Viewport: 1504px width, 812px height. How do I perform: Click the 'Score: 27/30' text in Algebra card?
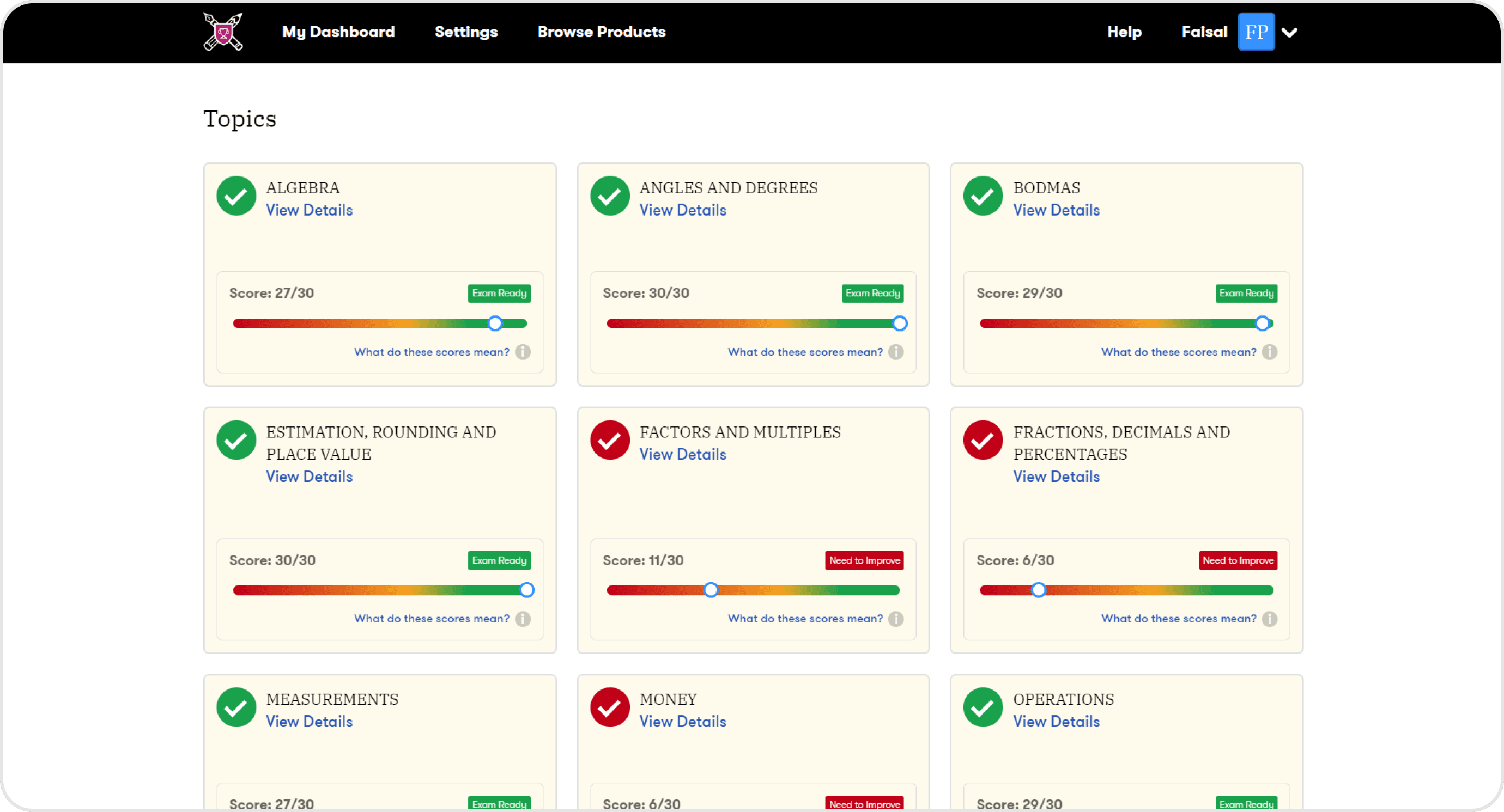click(x=271, y=294)
